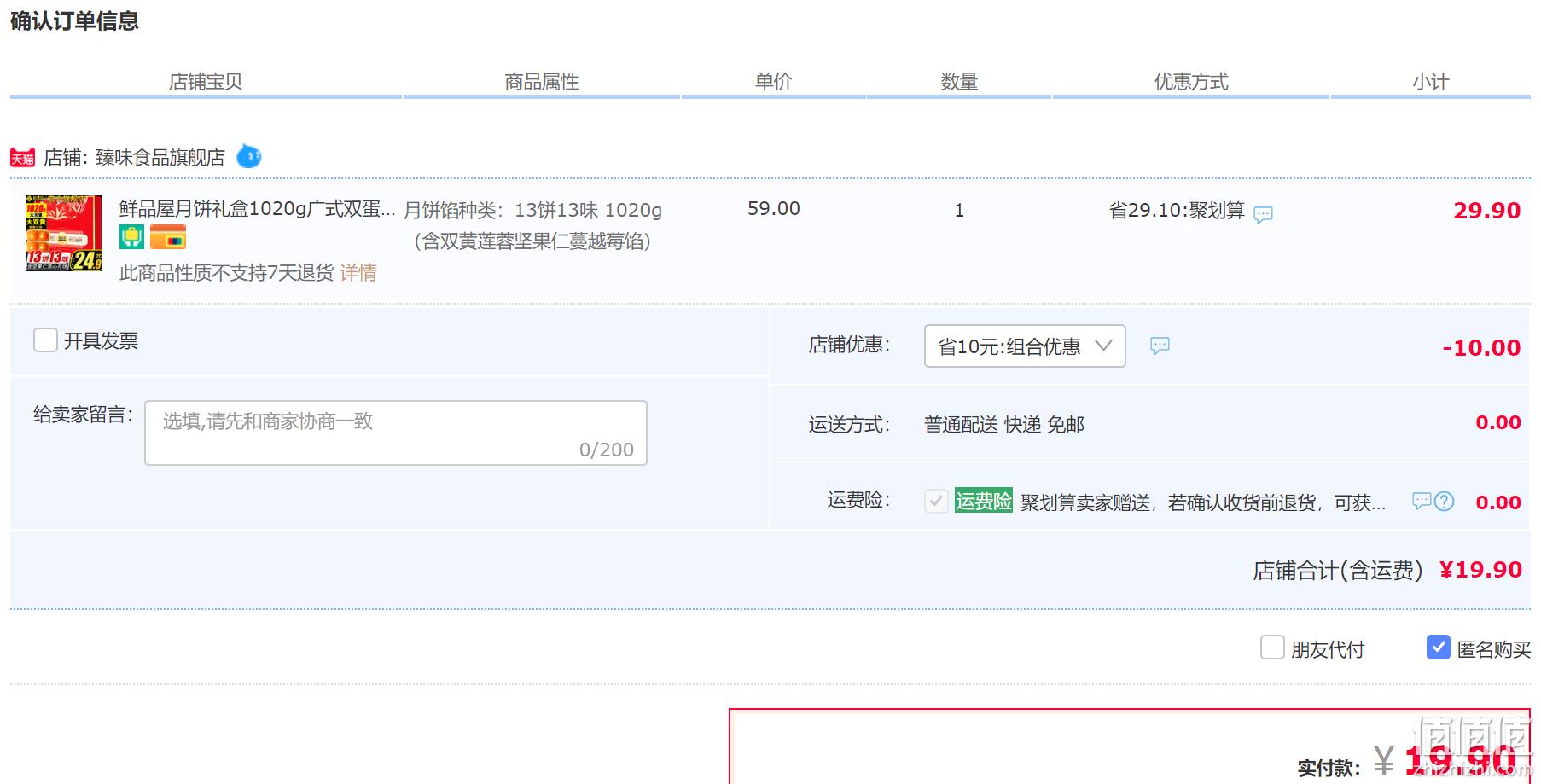Open comment icon beside store discount dropdown
This screenshot has width=1541, height=784.
click(x=1160, y=346)
